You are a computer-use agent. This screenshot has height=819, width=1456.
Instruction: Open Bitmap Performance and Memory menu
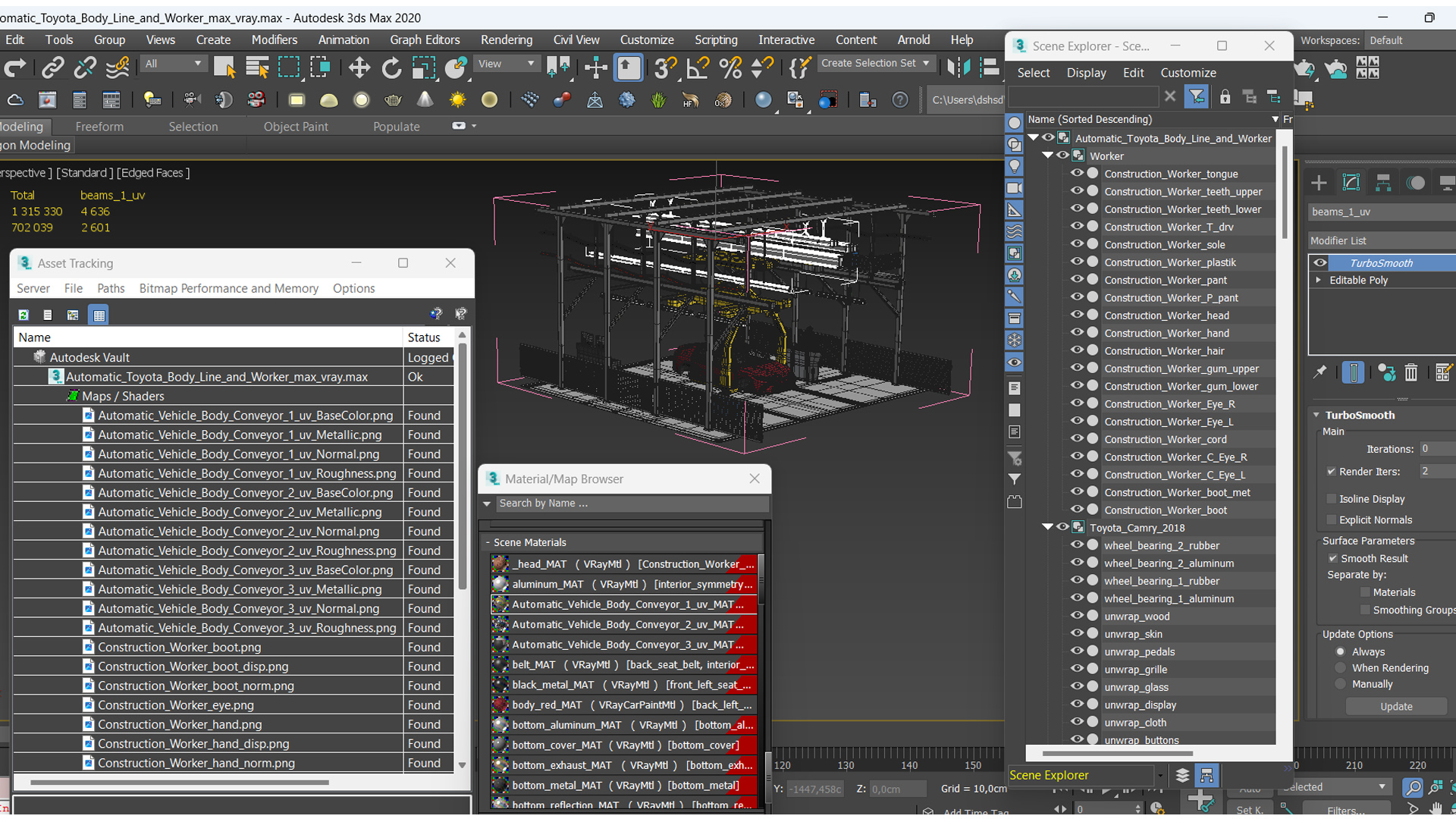click(x=228, y=288)
